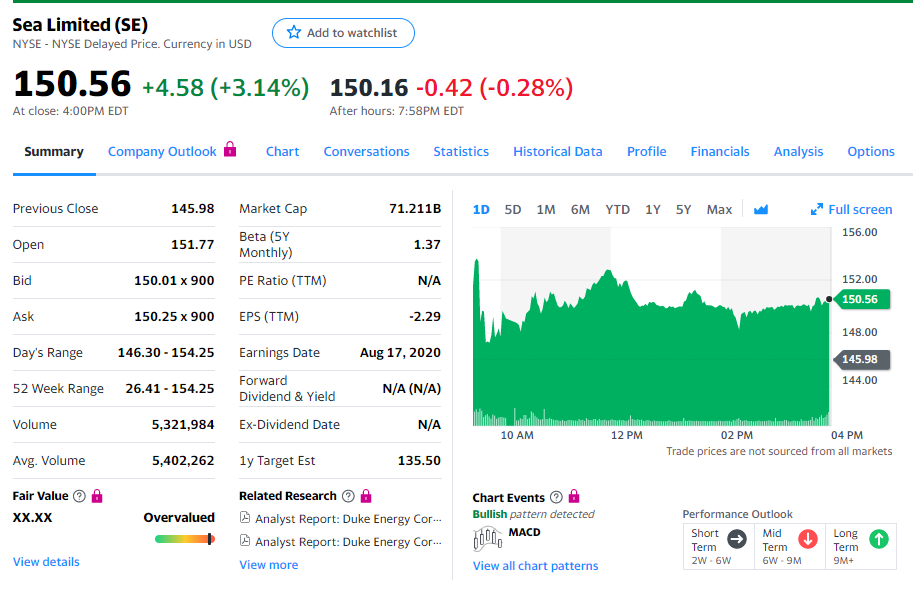This screenshot has width=913, height=594.
Task: Click the Fair Value help question icon
Action: tap(79, 496)
